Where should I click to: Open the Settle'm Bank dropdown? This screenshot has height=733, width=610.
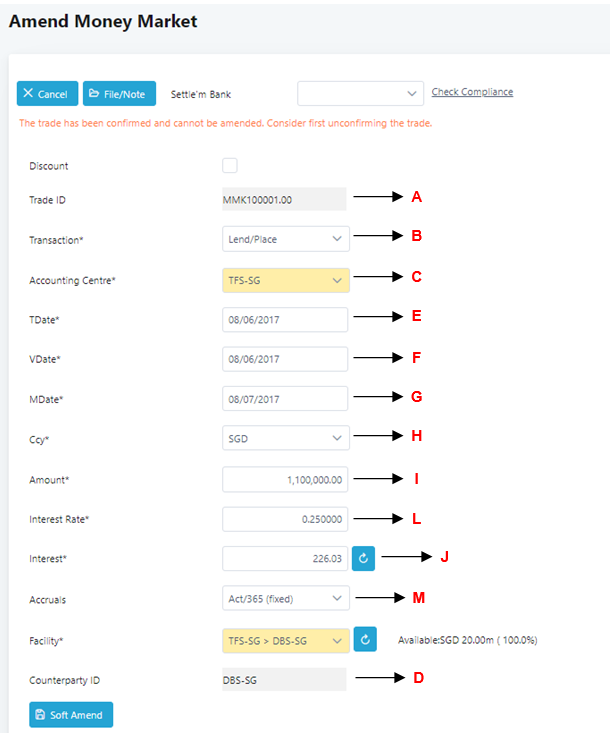(360, 93)
